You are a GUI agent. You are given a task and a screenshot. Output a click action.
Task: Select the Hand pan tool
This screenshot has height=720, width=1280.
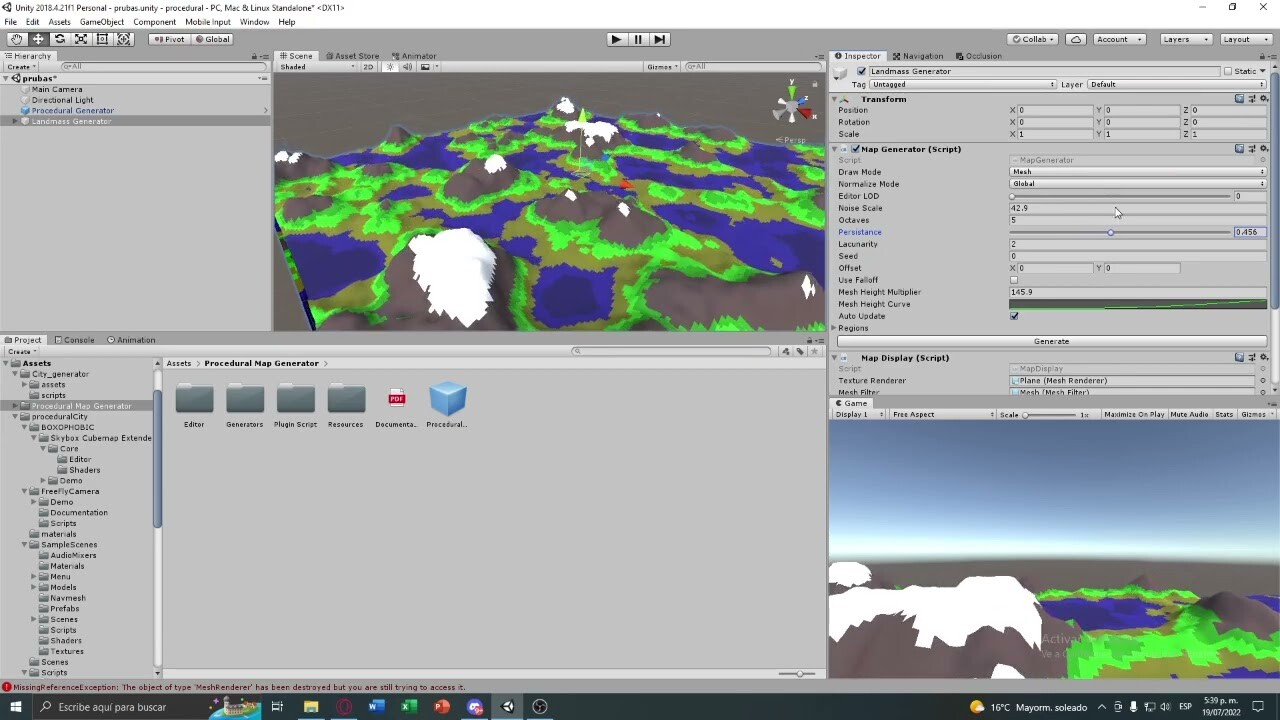[16, 39]
